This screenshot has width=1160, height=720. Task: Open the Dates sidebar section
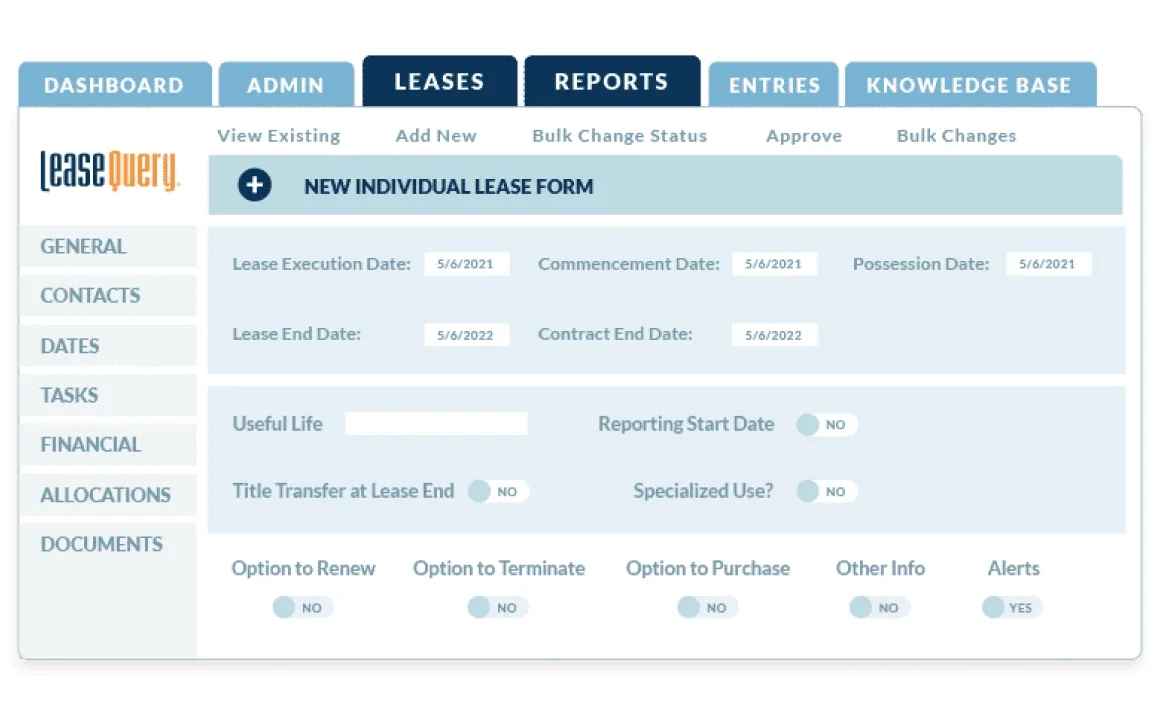tap(108, 346)
